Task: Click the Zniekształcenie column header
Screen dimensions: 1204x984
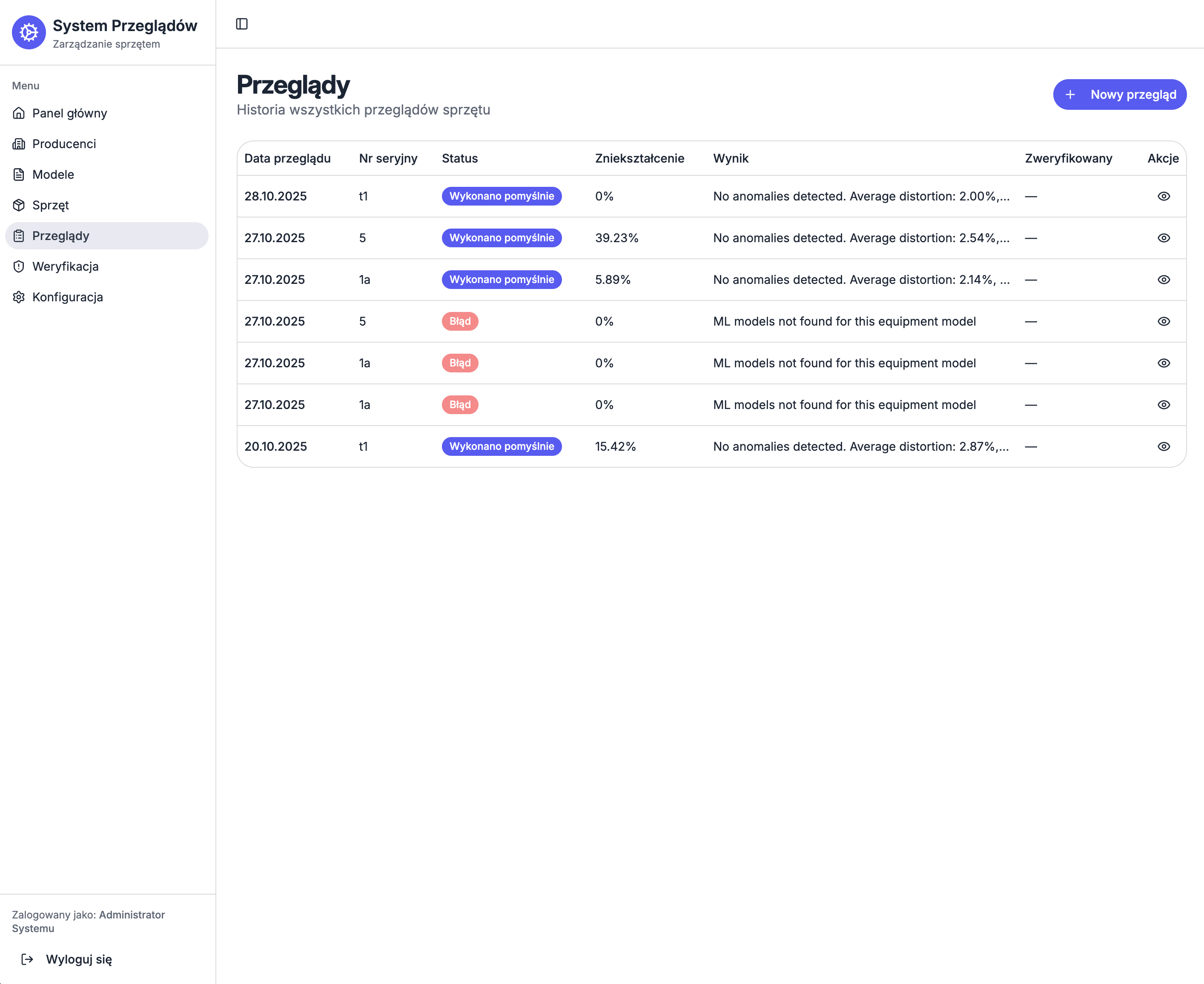Action: click(639, 158)
